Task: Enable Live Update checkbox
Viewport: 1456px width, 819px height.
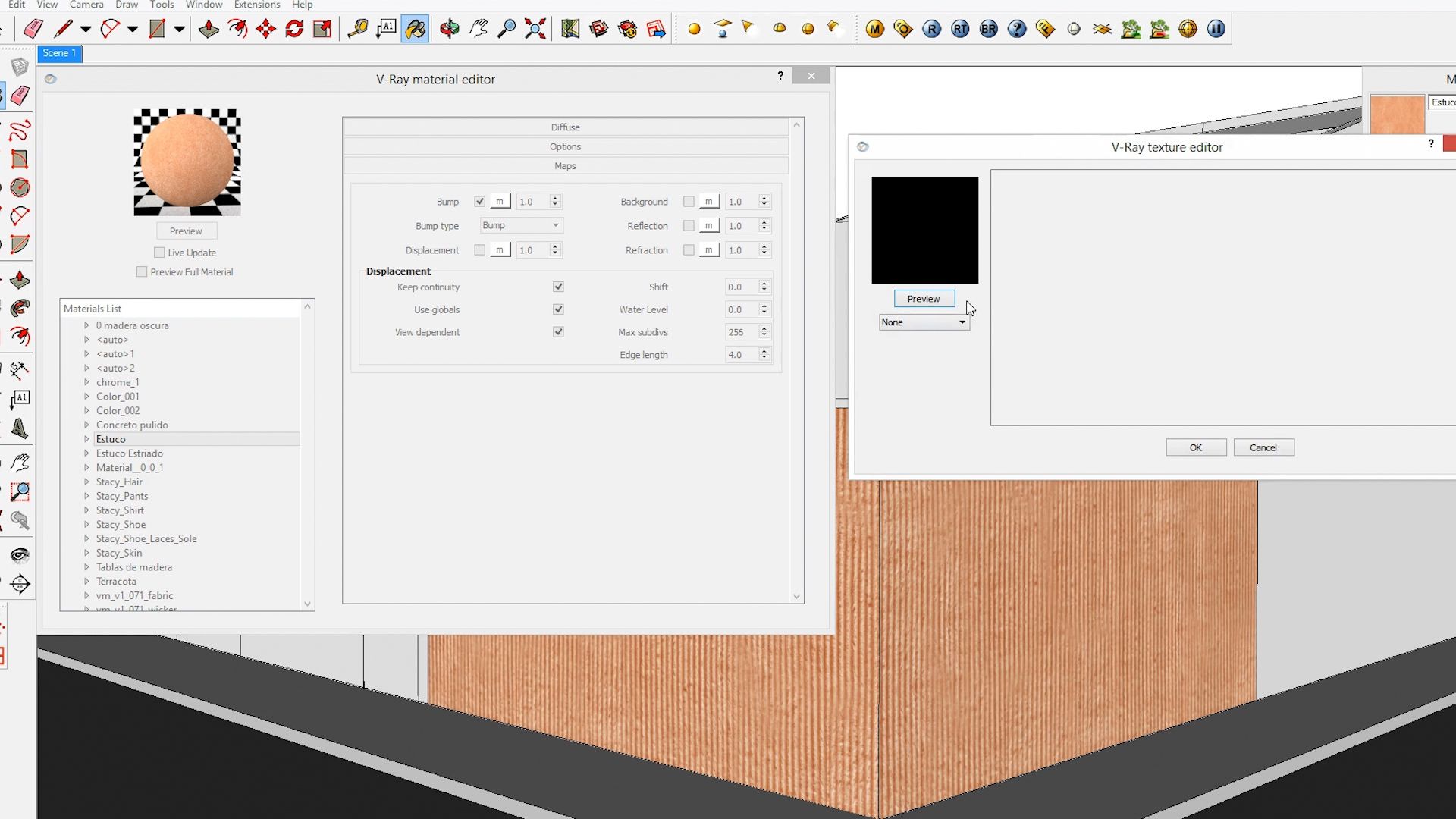Action: pos(159,253)
